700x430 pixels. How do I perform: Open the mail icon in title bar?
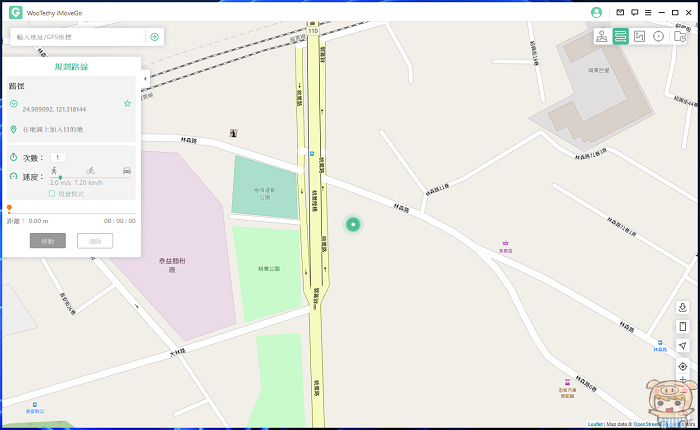point(620,13)
